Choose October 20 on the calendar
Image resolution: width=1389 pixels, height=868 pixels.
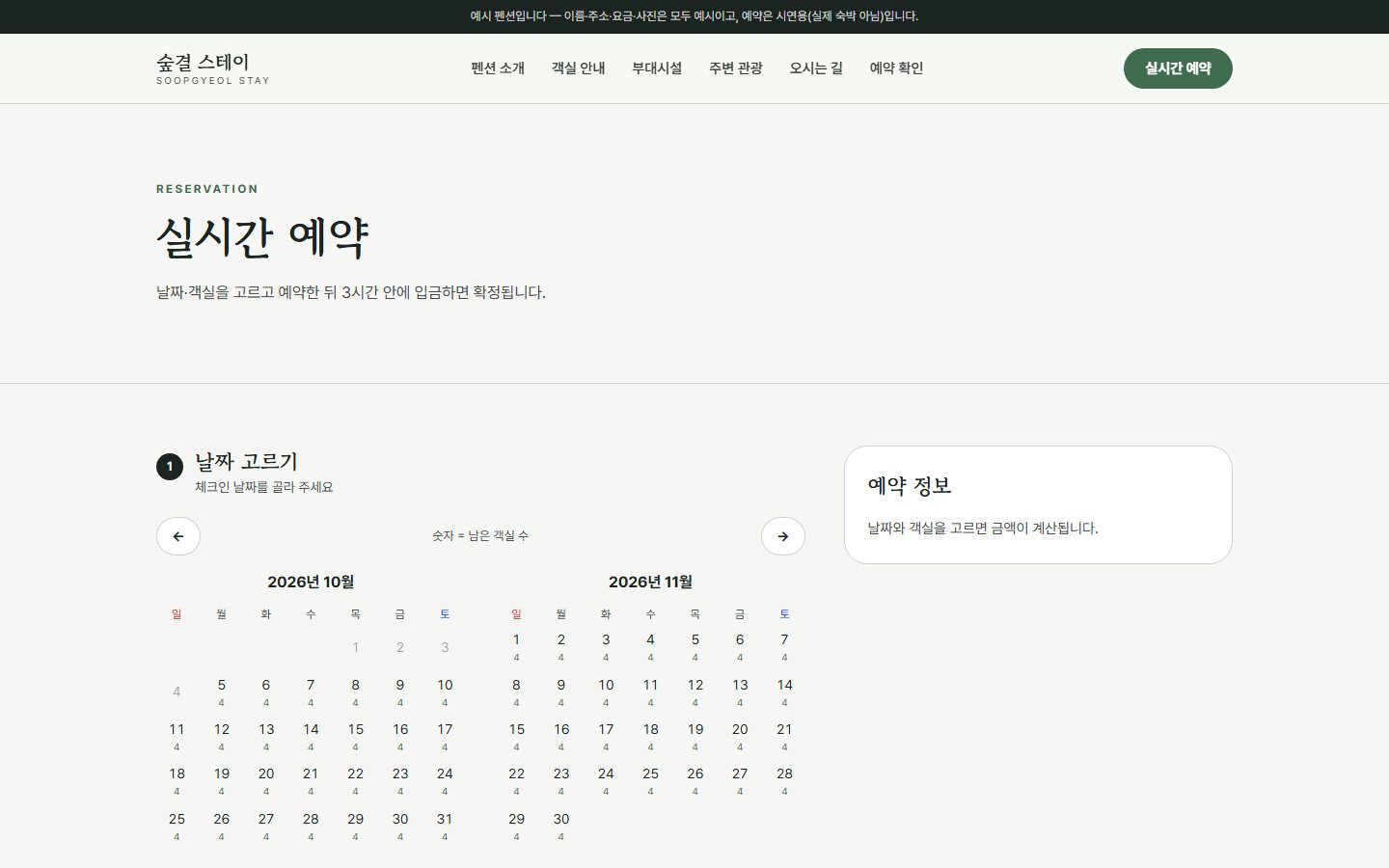coord(266,780)
